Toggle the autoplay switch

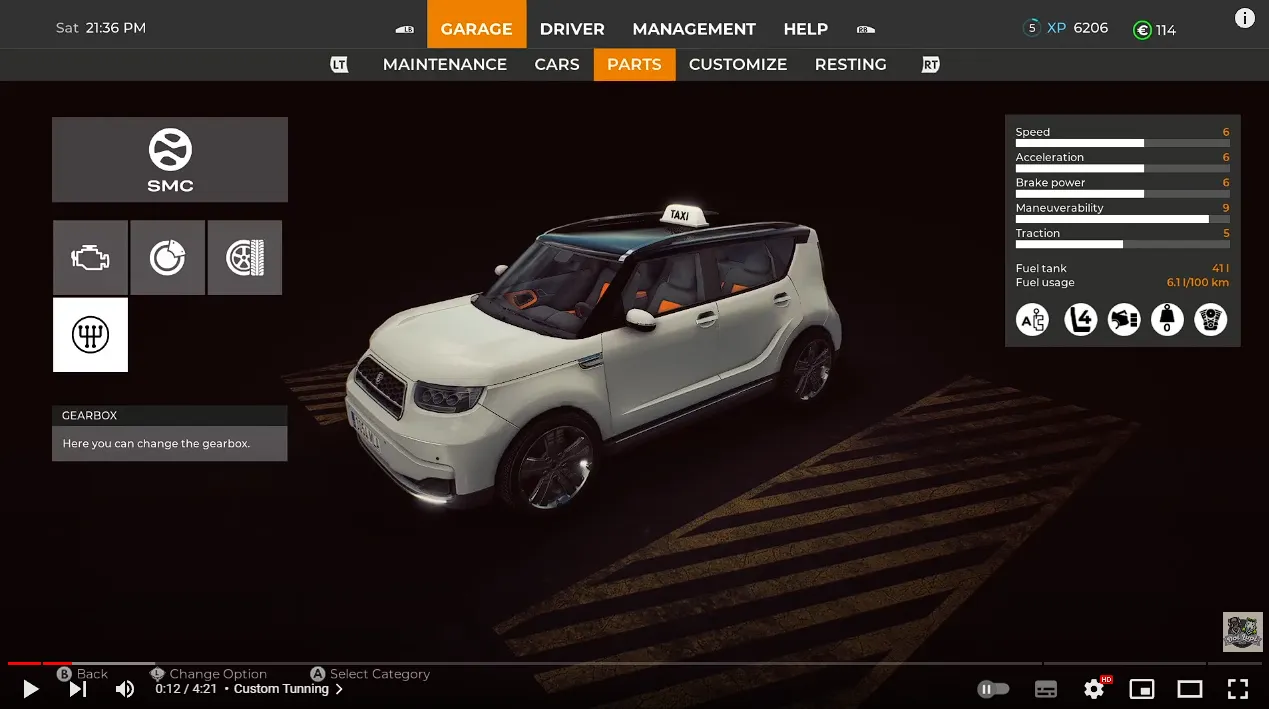point(993,689)
